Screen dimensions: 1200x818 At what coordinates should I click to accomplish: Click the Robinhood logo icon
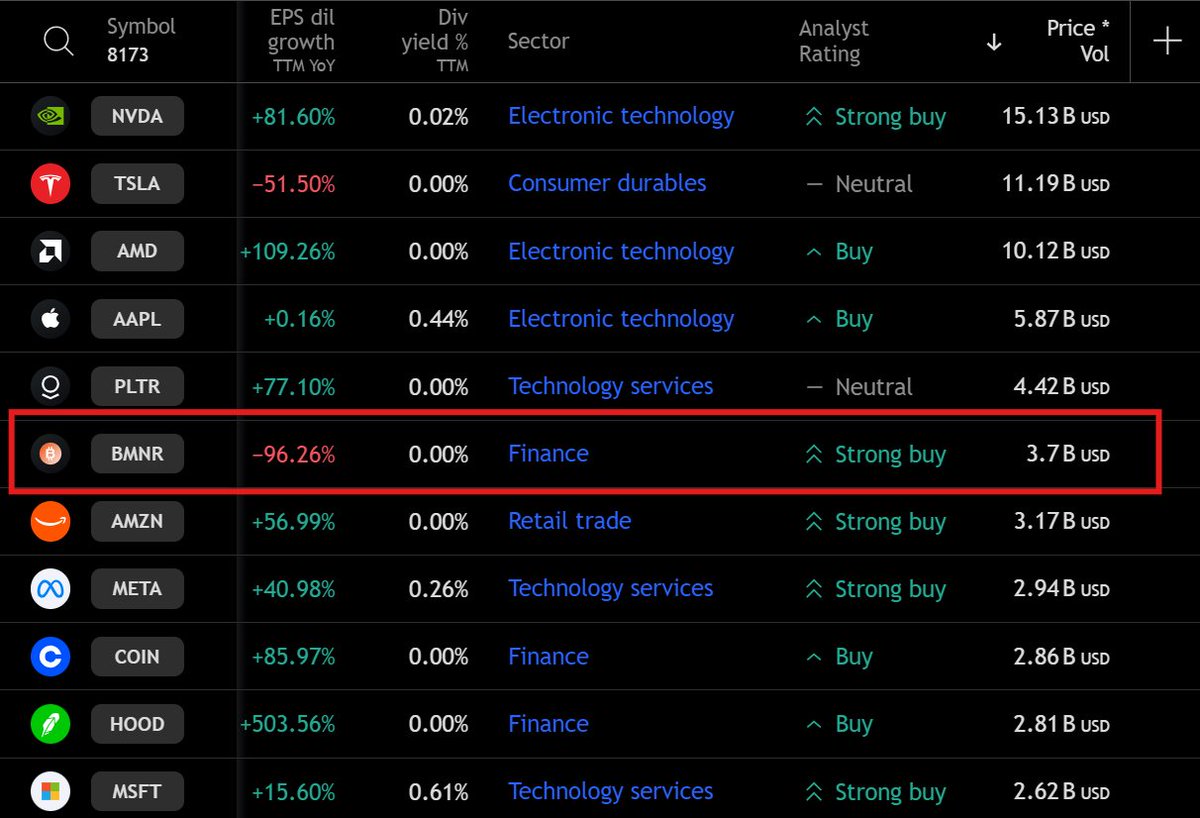[50, 724]
